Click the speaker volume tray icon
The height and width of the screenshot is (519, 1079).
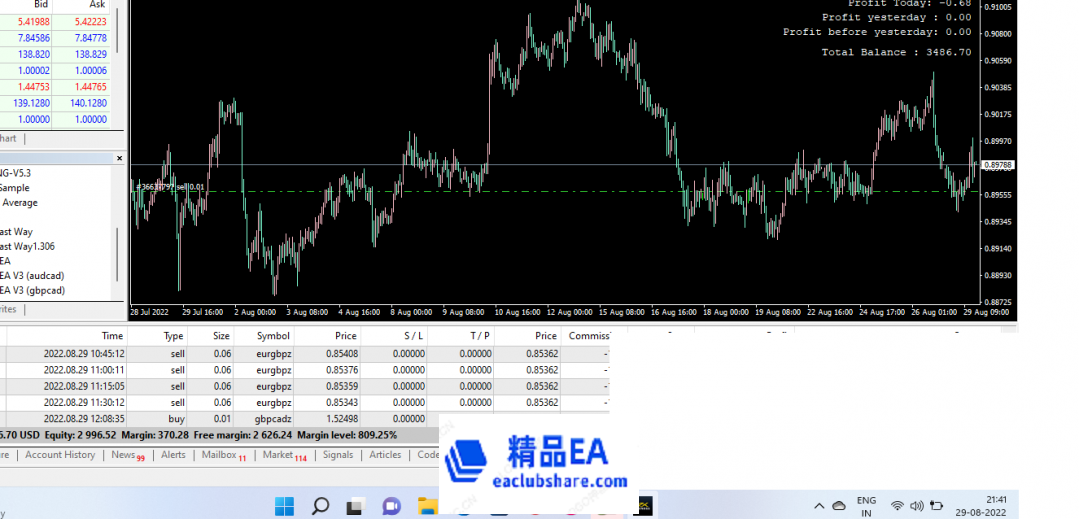(x=916, y=506)
